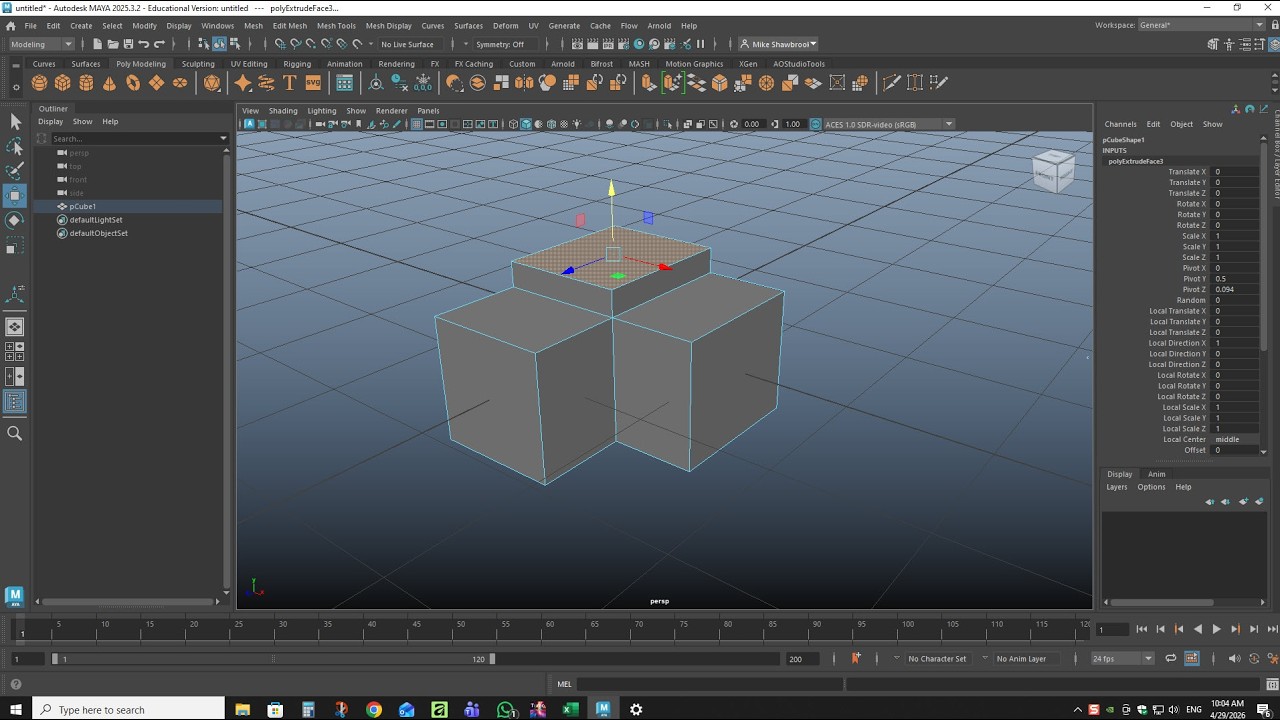The width and height of the screenshot is (1280, 720).
Task: Open the Mesh Tools menu
Action: coord(336,25)
